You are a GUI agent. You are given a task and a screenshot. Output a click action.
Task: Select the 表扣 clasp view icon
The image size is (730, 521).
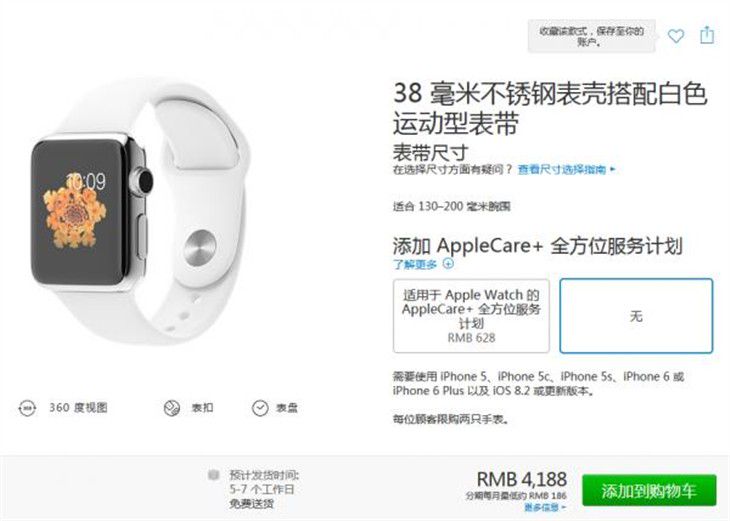(x=172, y=408)
